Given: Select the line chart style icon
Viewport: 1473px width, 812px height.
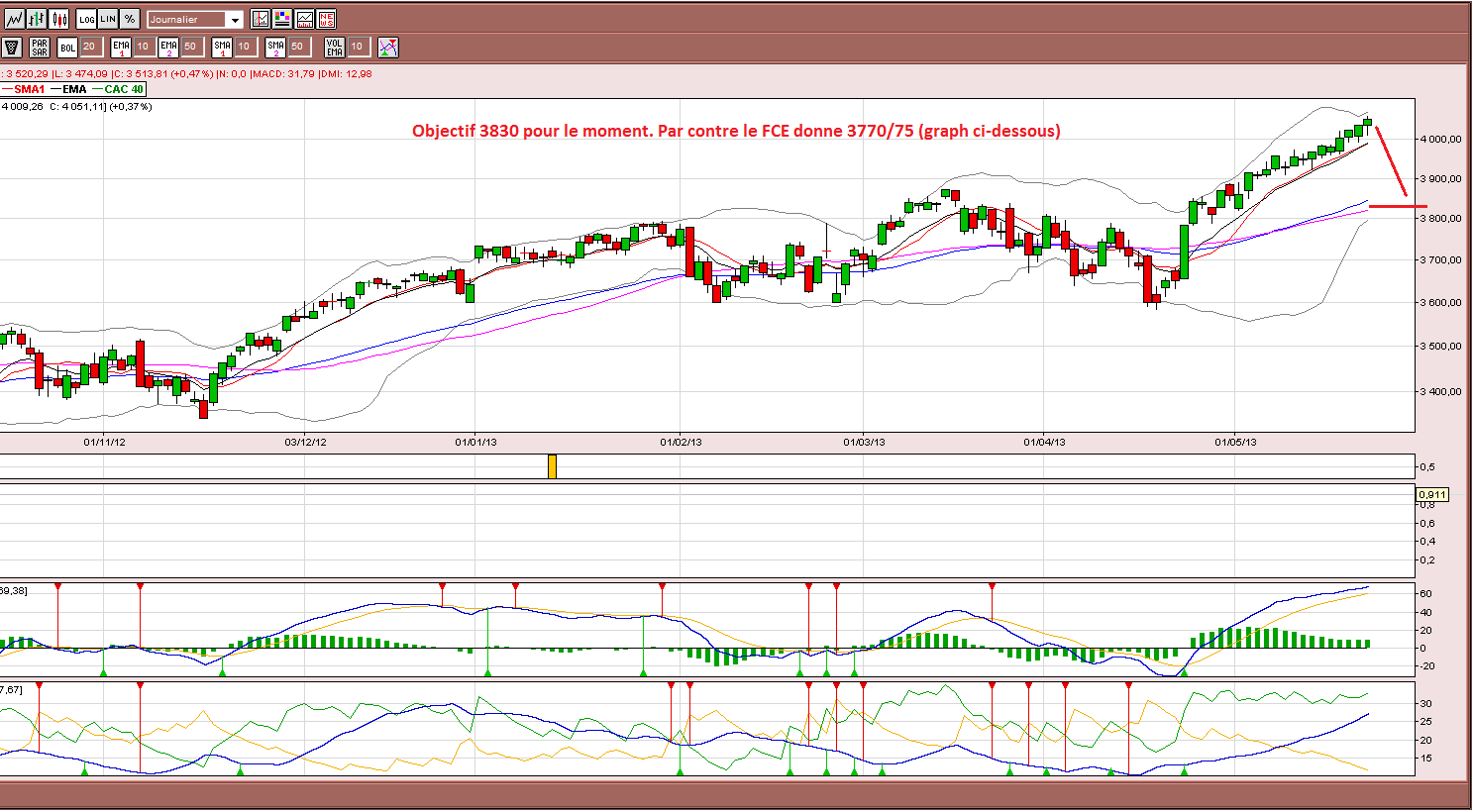Looking at the screenshot, I should click(x=15, y=19).
